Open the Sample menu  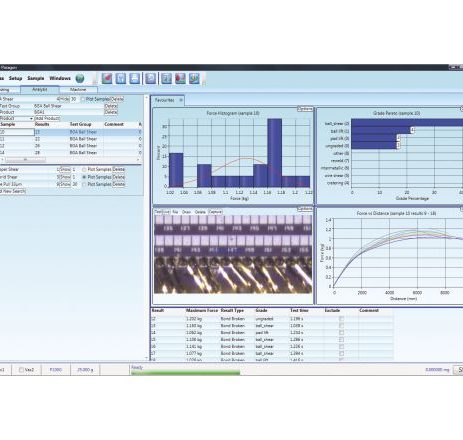point(36,78)
